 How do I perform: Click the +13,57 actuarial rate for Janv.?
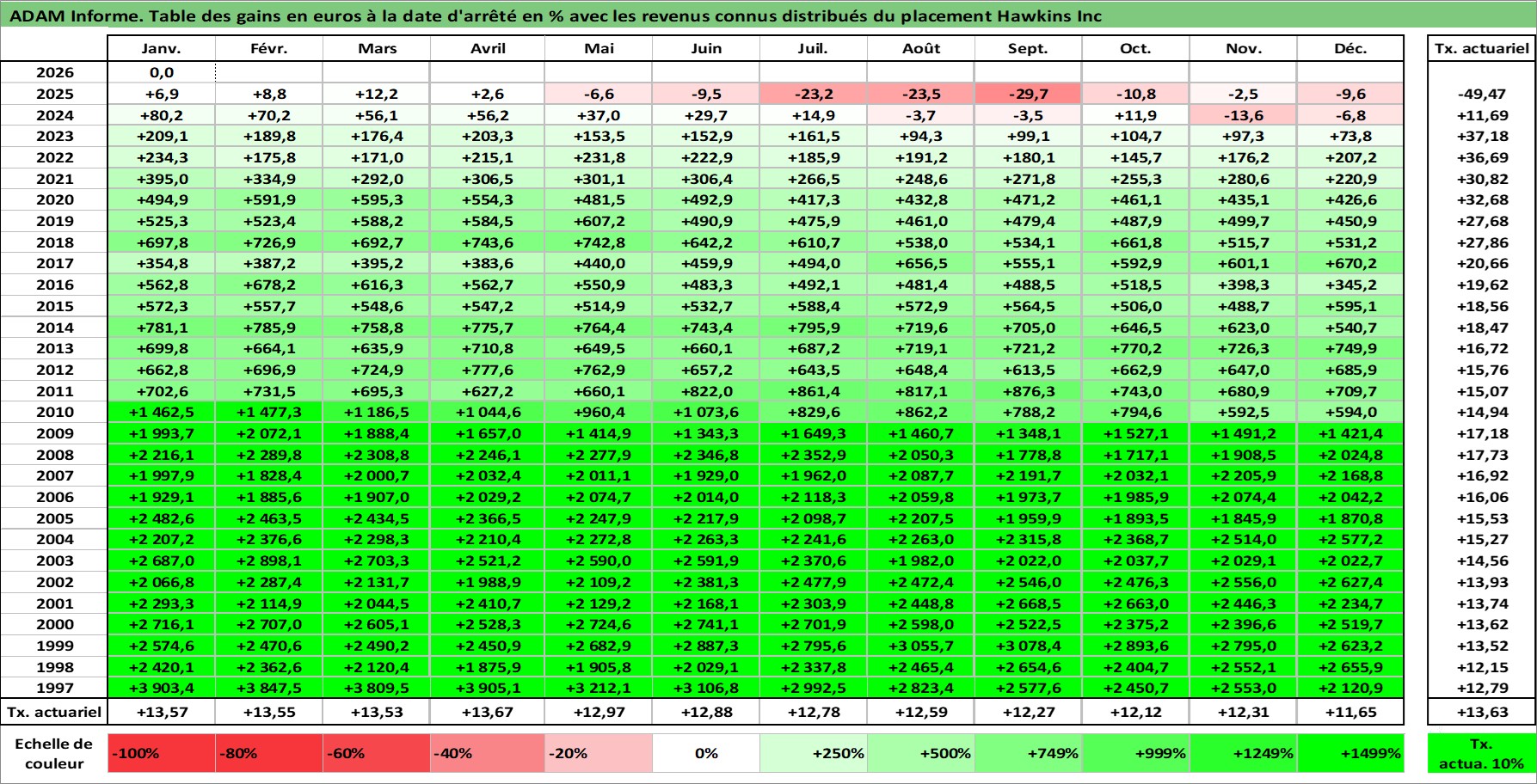tap(162, 712)
